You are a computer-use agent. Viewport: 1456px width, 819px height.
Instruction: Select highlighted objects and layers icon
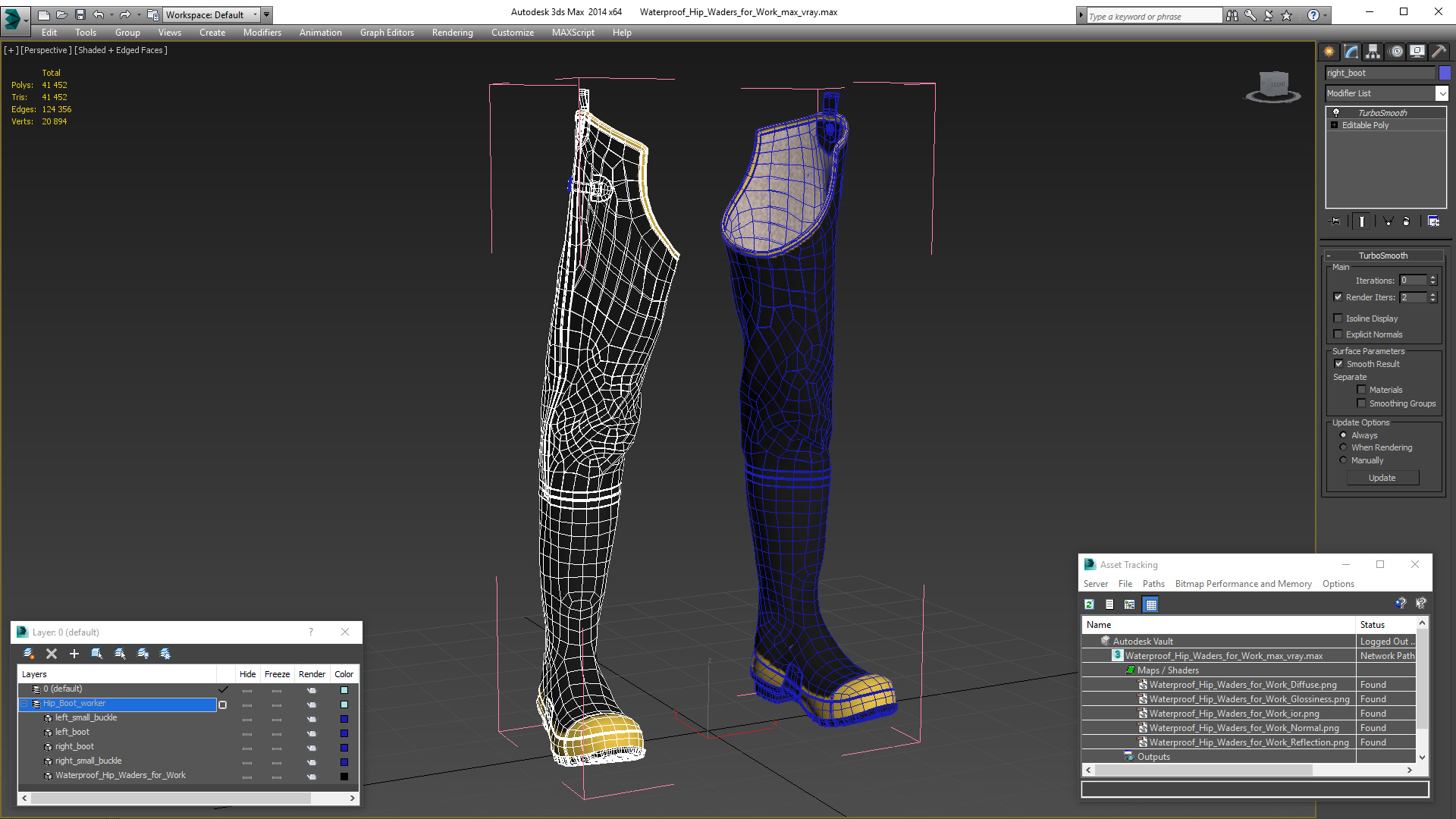point(97,654)
